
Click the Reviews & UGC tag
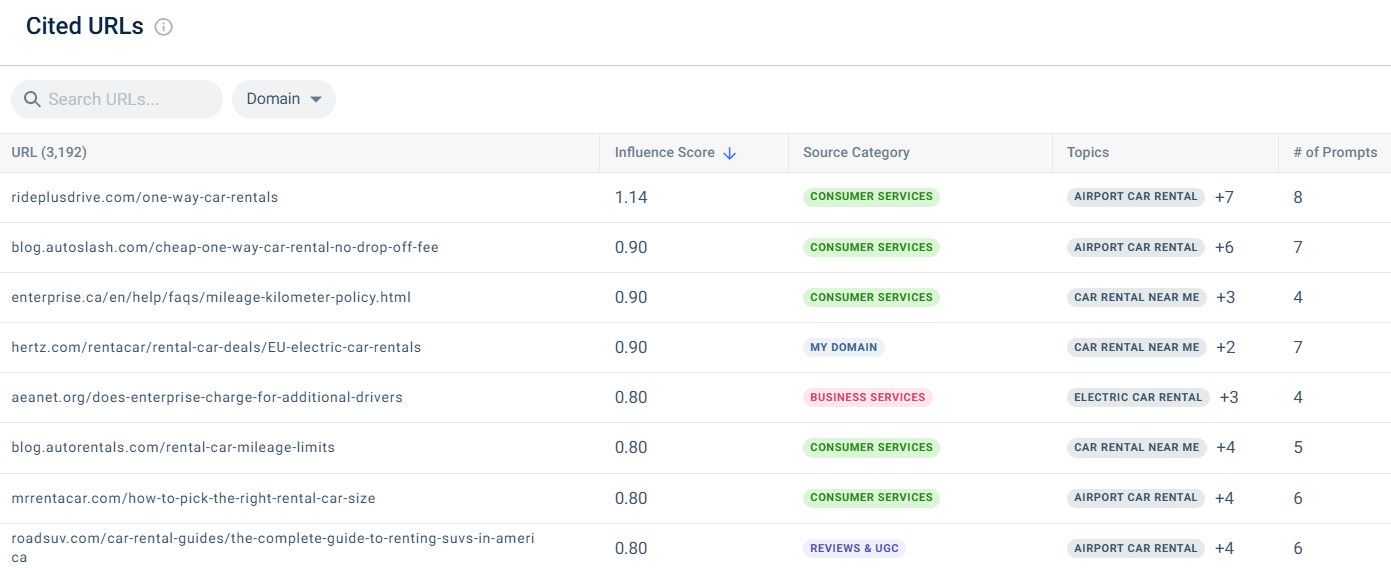854,548
